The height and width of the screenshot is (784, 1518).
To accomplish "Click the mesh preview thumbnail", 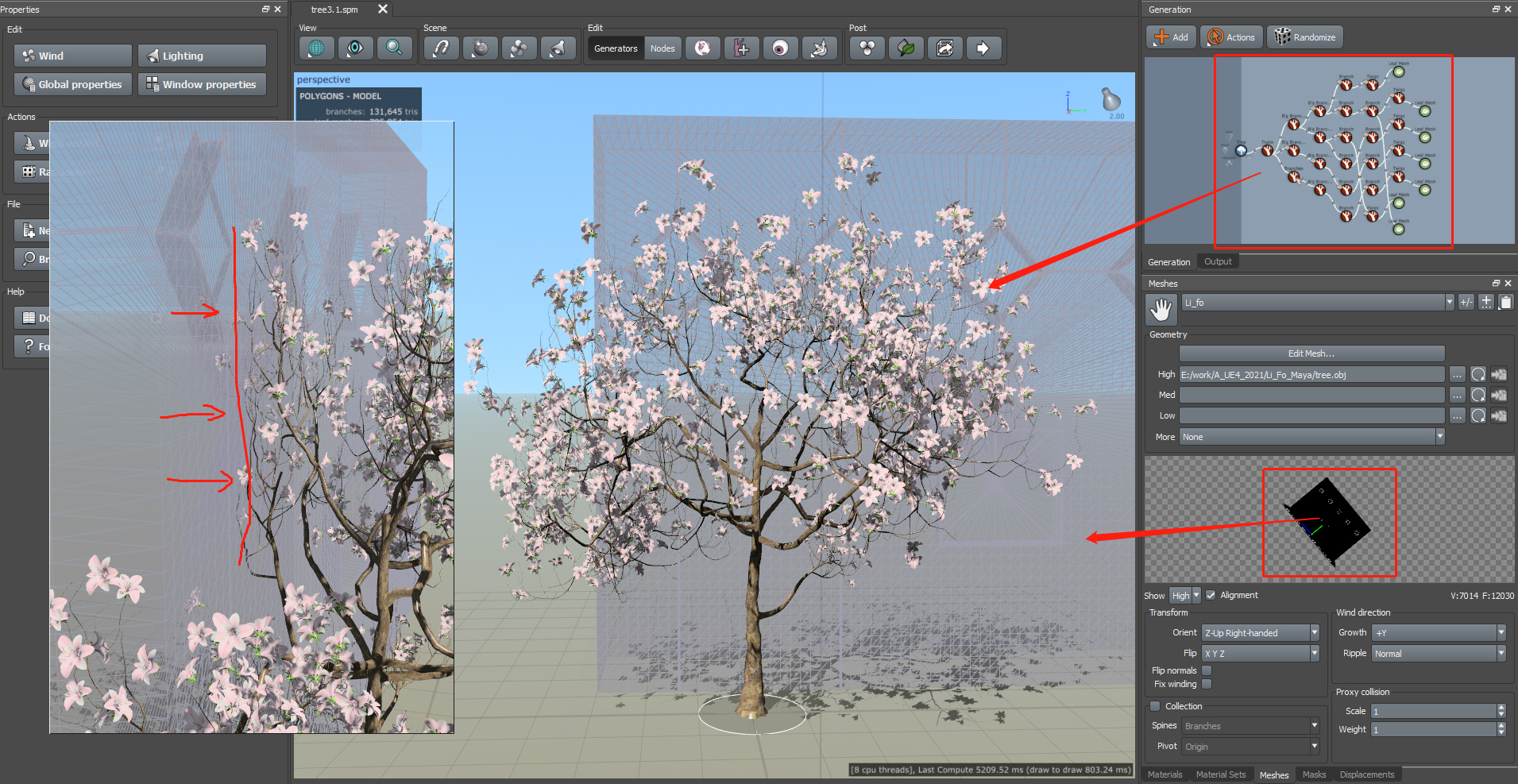I will [x=1329, y=521].
